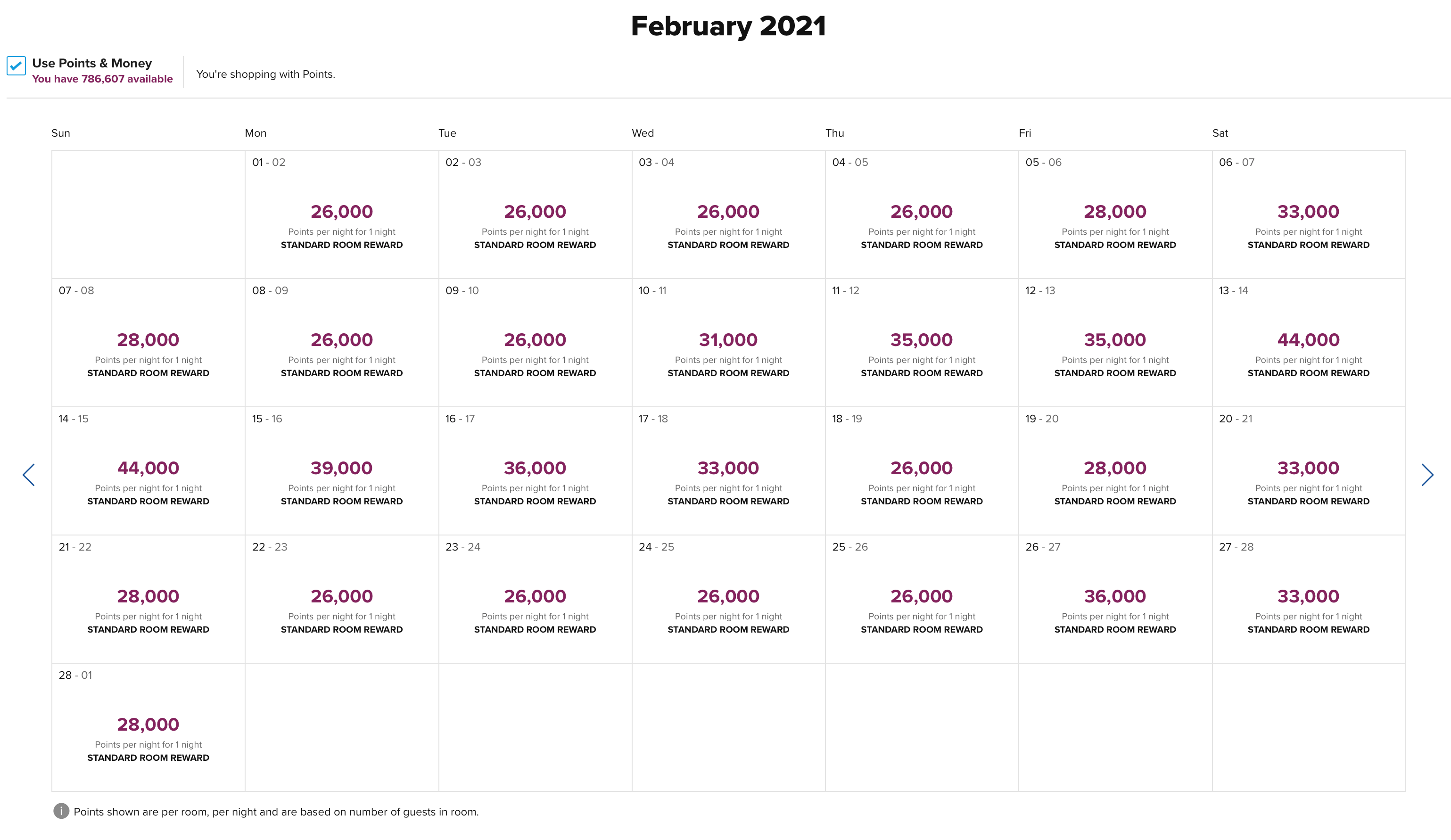Image resolution: width=1451 pixels, height=840 pixels.
Task: Pick the 05 - 06 Friday night for 28,000
Action: (1115, 215)
